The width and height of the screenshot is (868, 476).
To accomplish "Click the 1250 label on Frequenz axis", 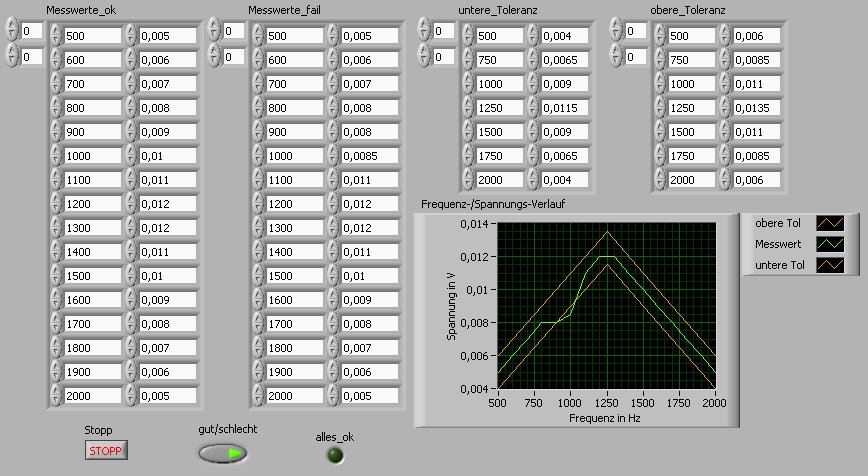I will click(606, 402).
